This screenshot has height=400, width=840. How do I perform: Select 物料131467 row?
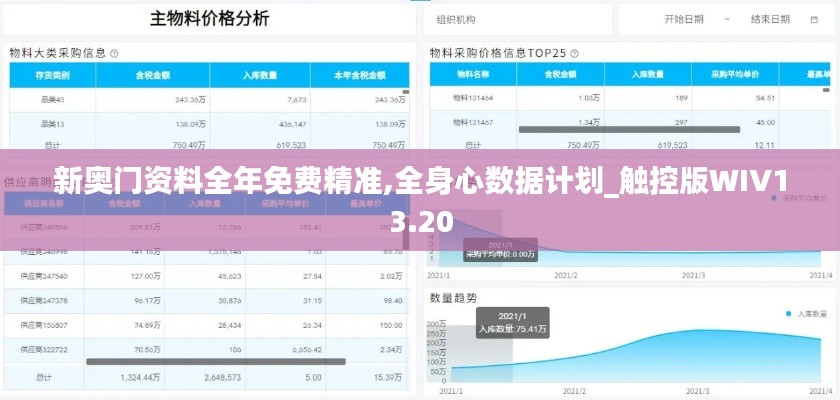point(629,123)
